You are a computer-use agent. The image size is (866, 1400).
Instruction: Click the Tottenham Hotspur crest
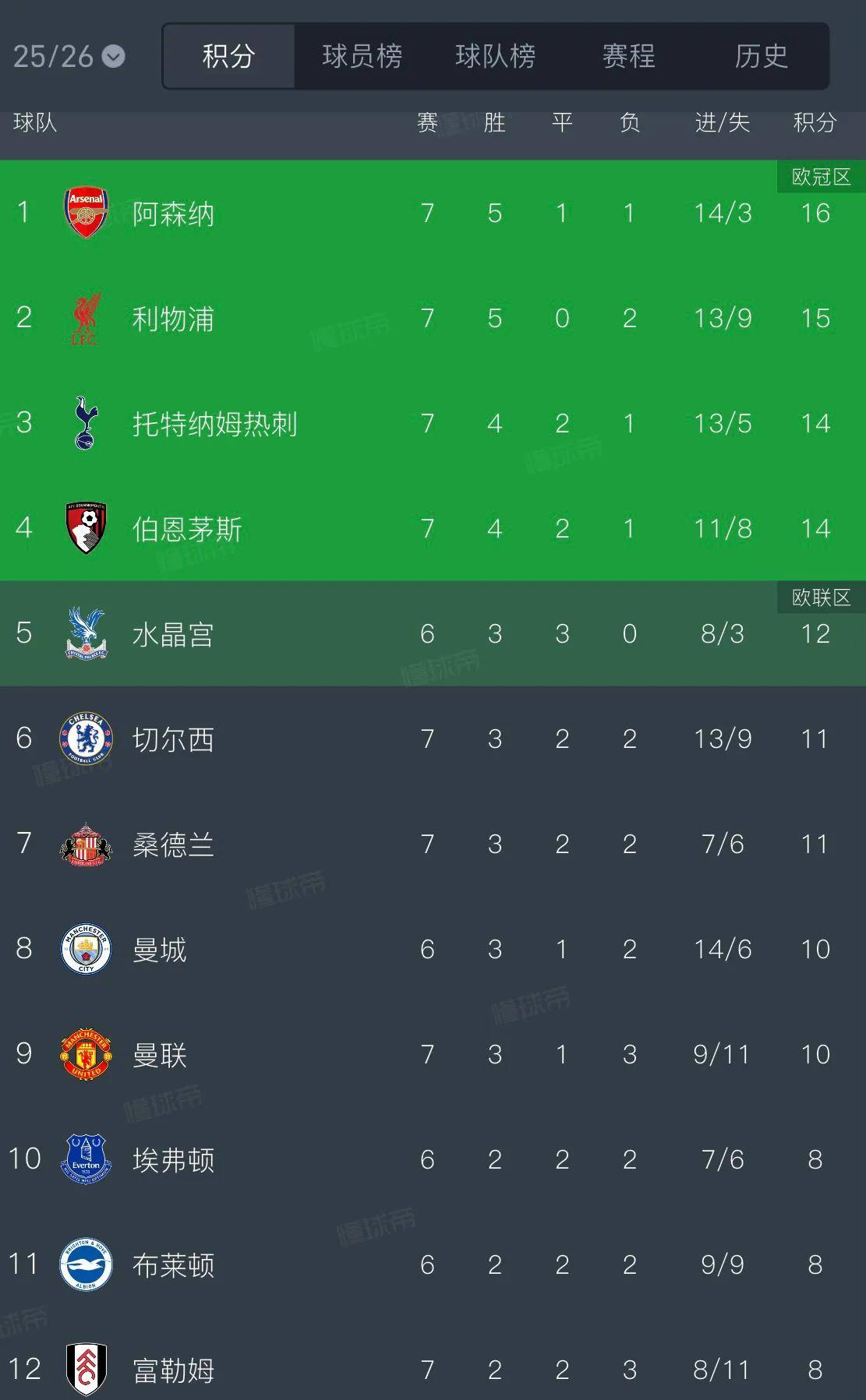click(86, 423)
